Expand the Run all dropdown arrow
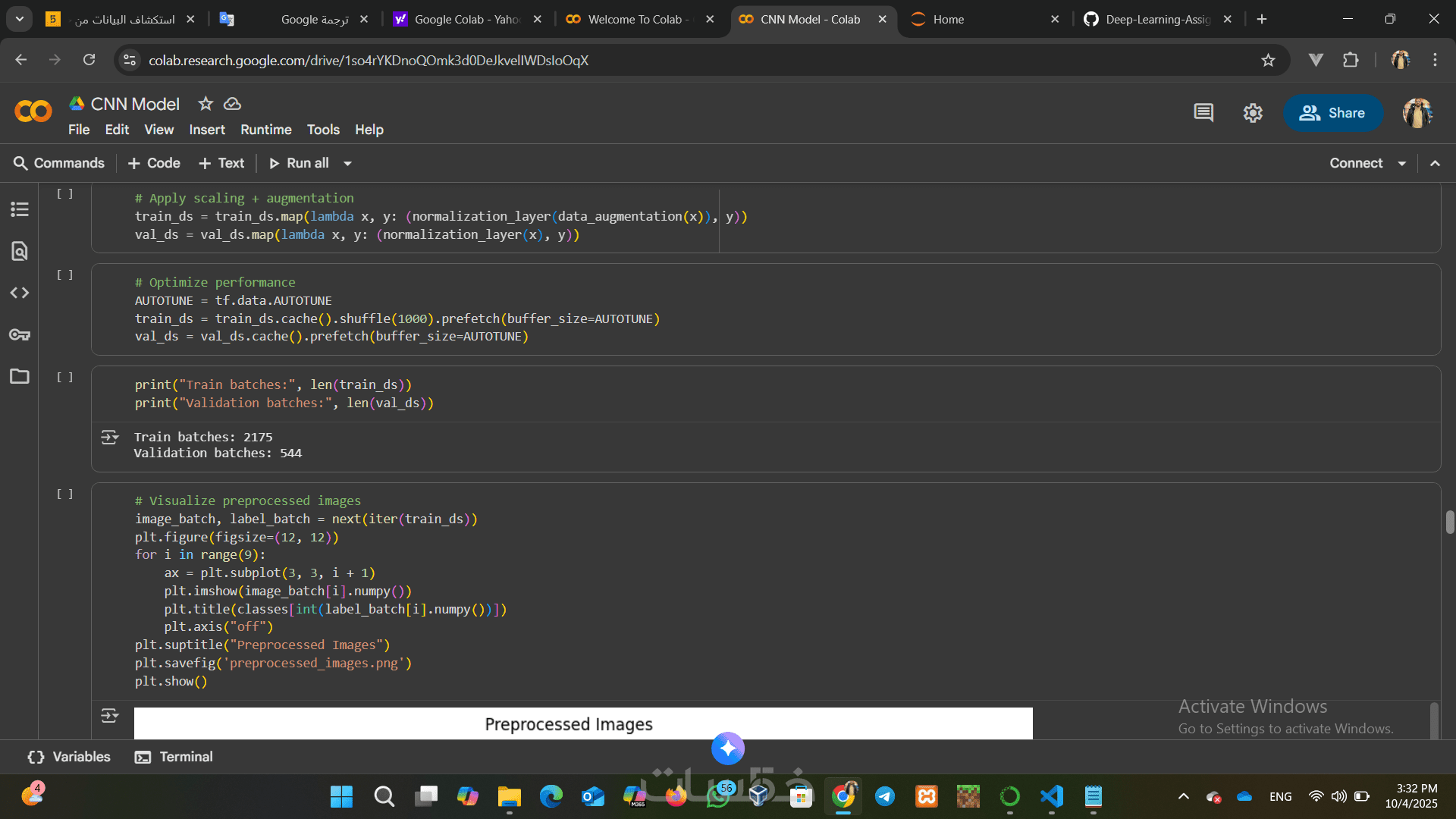The image size is (1456, 819). 348,163
